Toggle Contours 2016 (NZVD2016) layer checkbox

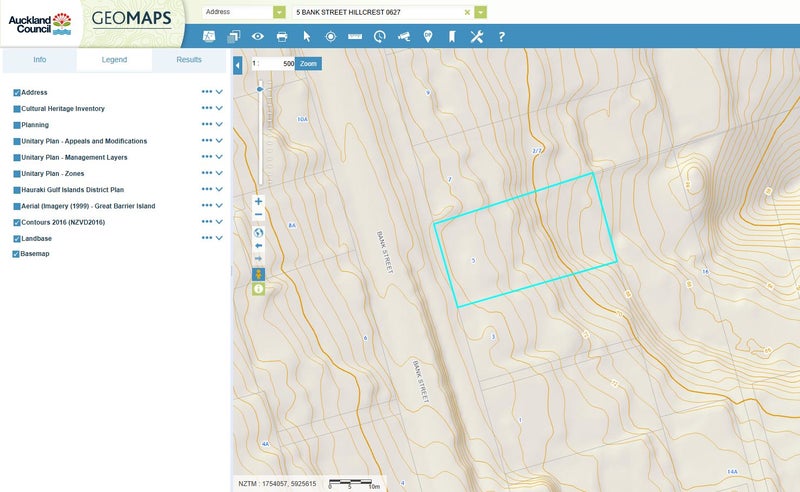(x=17, y=222)
